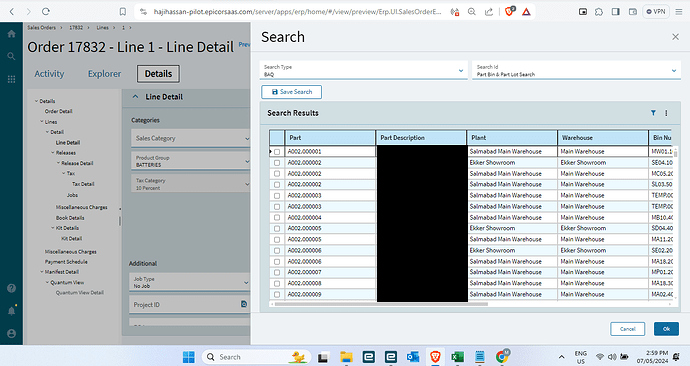Open the help icon in the Epicor sidebar
Screen dimensions: 690x366
[11, 288]
